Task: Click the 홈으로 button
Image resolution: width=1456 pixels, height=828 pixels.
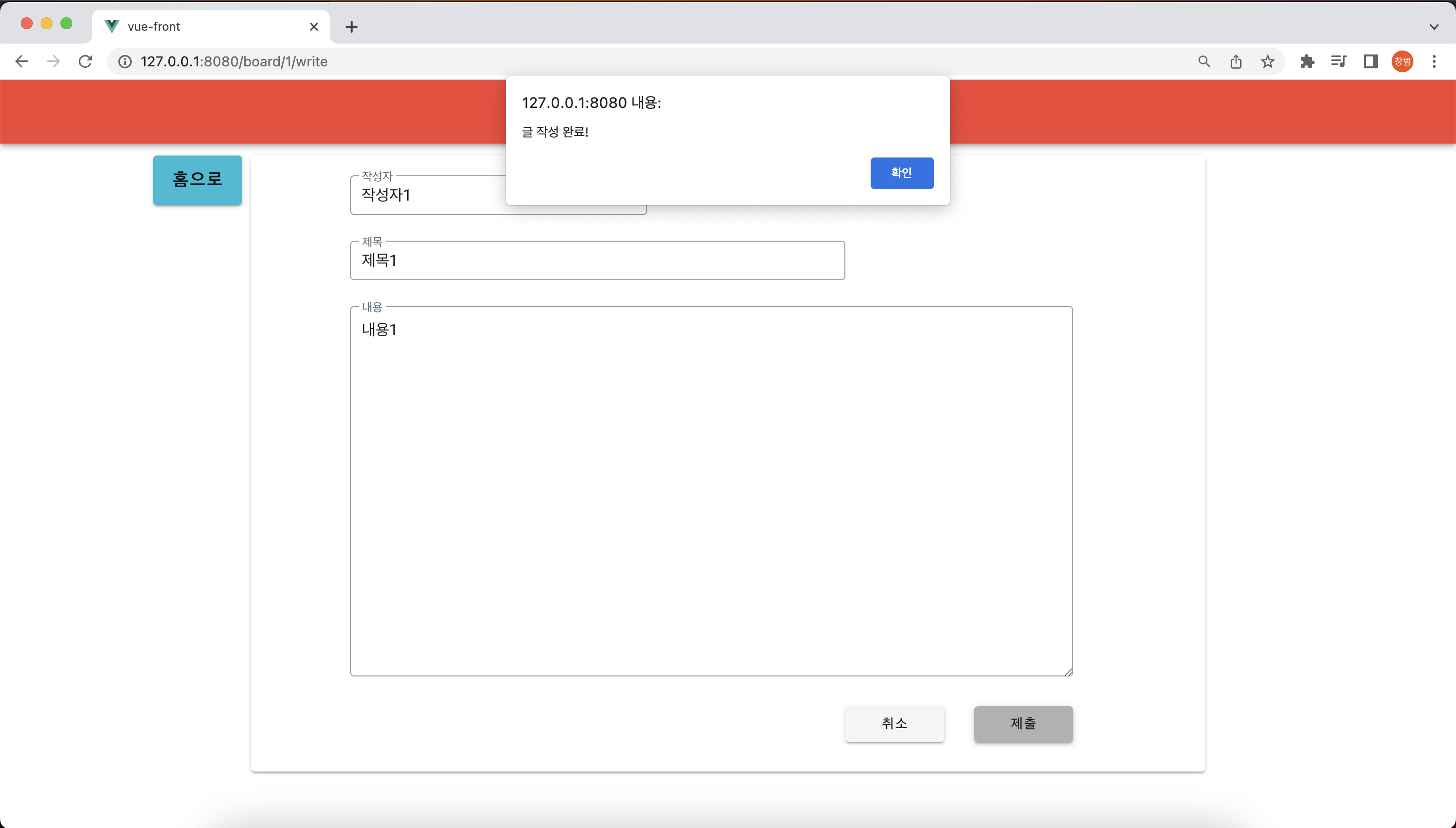Action: pyautogui.click(x=197, y=180)
